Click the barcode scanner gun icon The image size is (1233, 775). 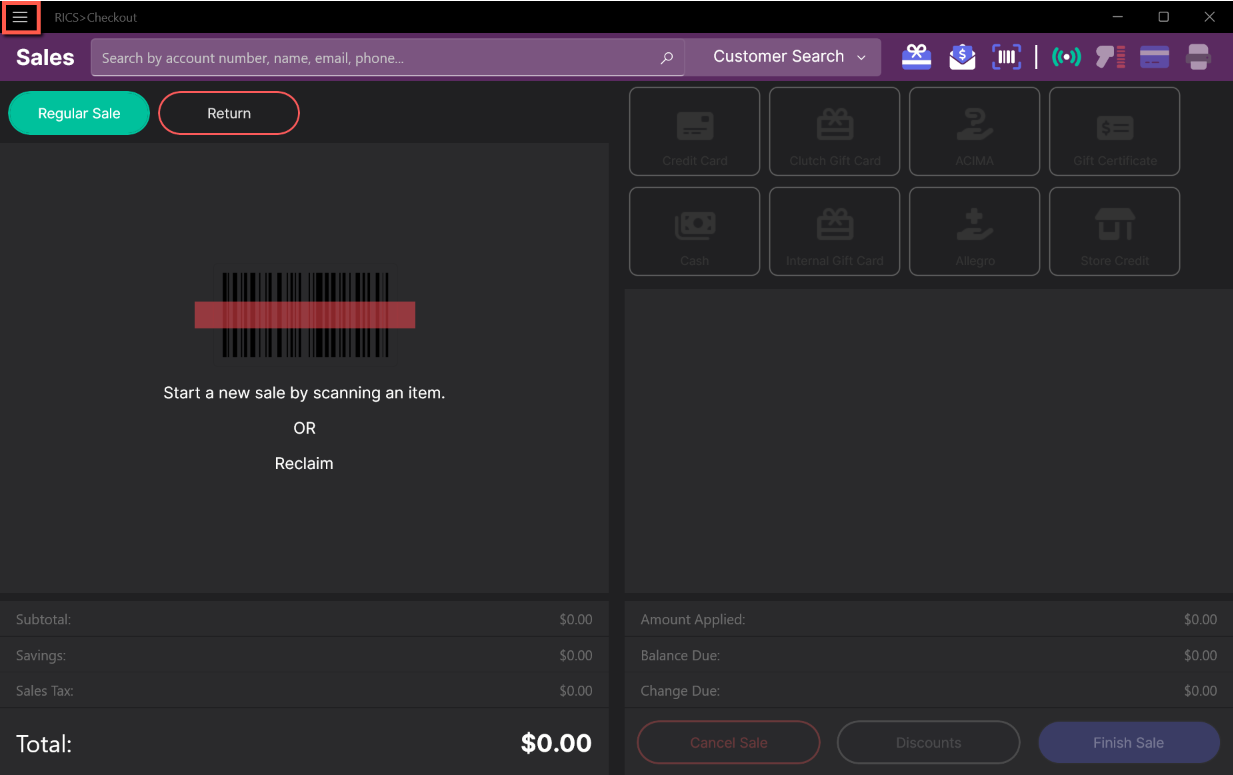coord(1110,57)
